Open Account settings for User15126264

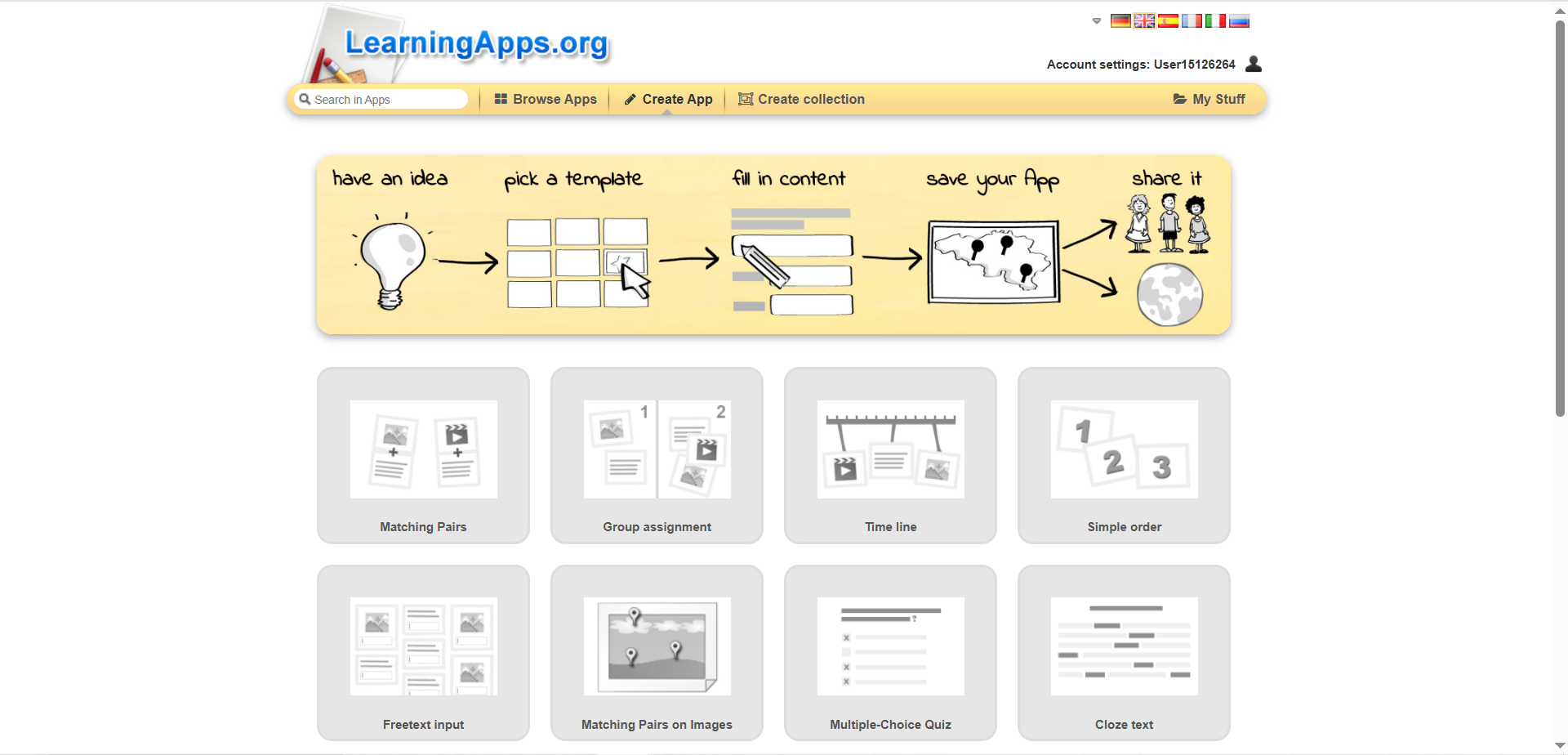point(1141,65)
